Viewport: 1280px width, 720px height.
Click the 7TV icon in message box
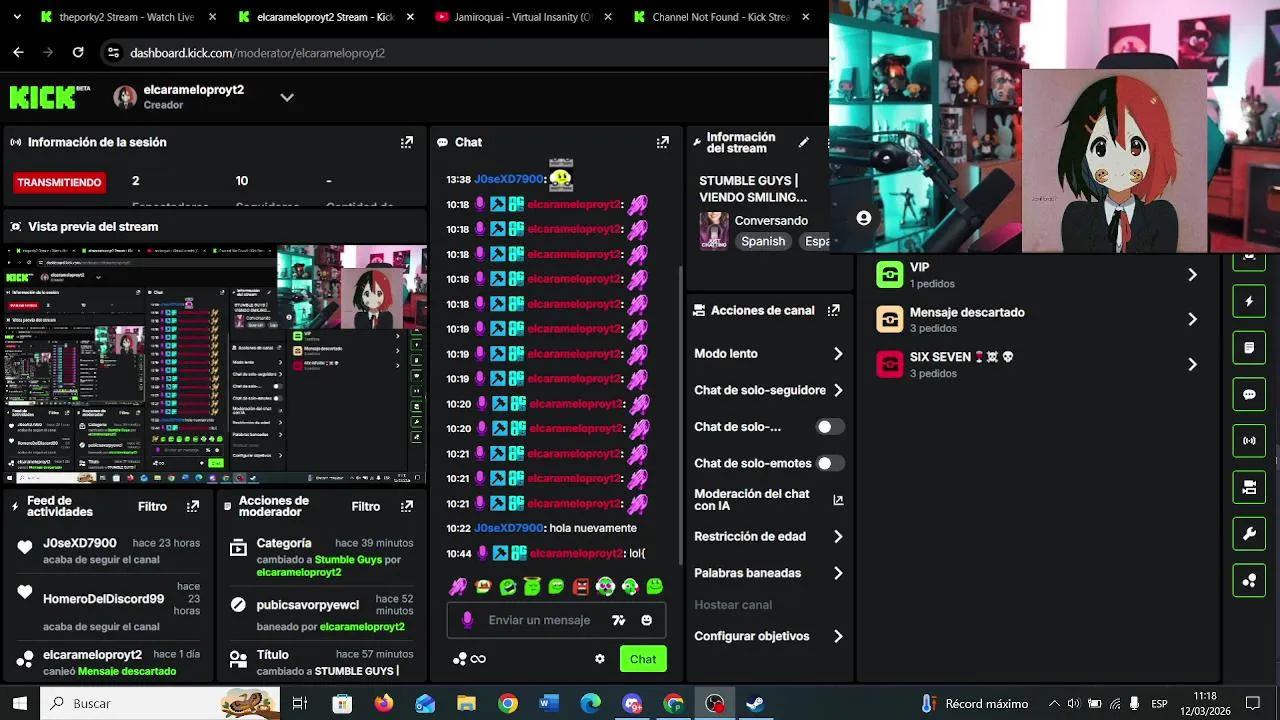618,620
